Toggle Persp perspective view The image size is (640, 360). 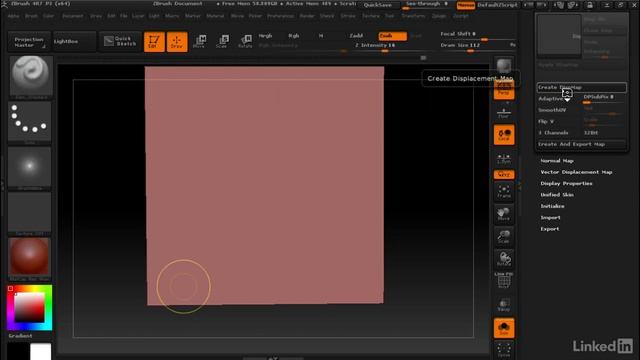(504, 90)
